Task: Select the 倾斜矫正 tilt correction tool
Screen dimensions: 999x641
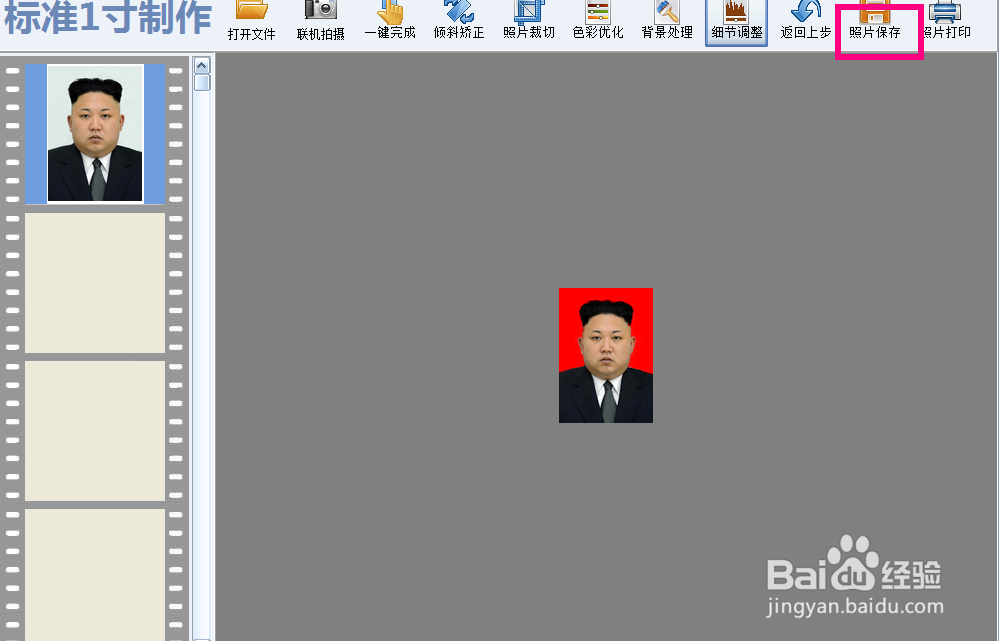Action: 458,25
